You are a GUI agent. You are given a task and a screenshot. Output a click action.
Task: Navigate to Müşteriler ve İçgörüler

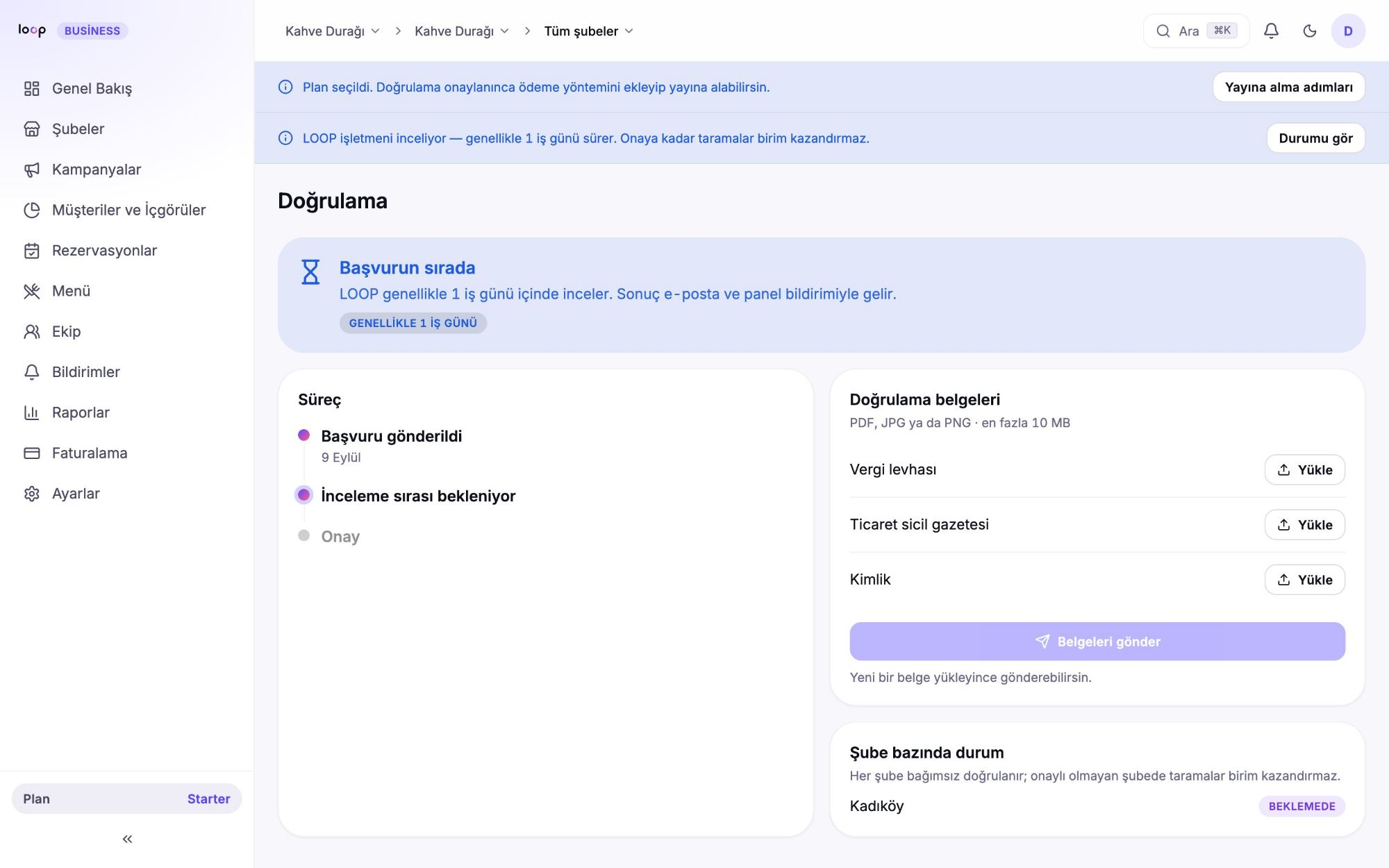tap(127, 210)
